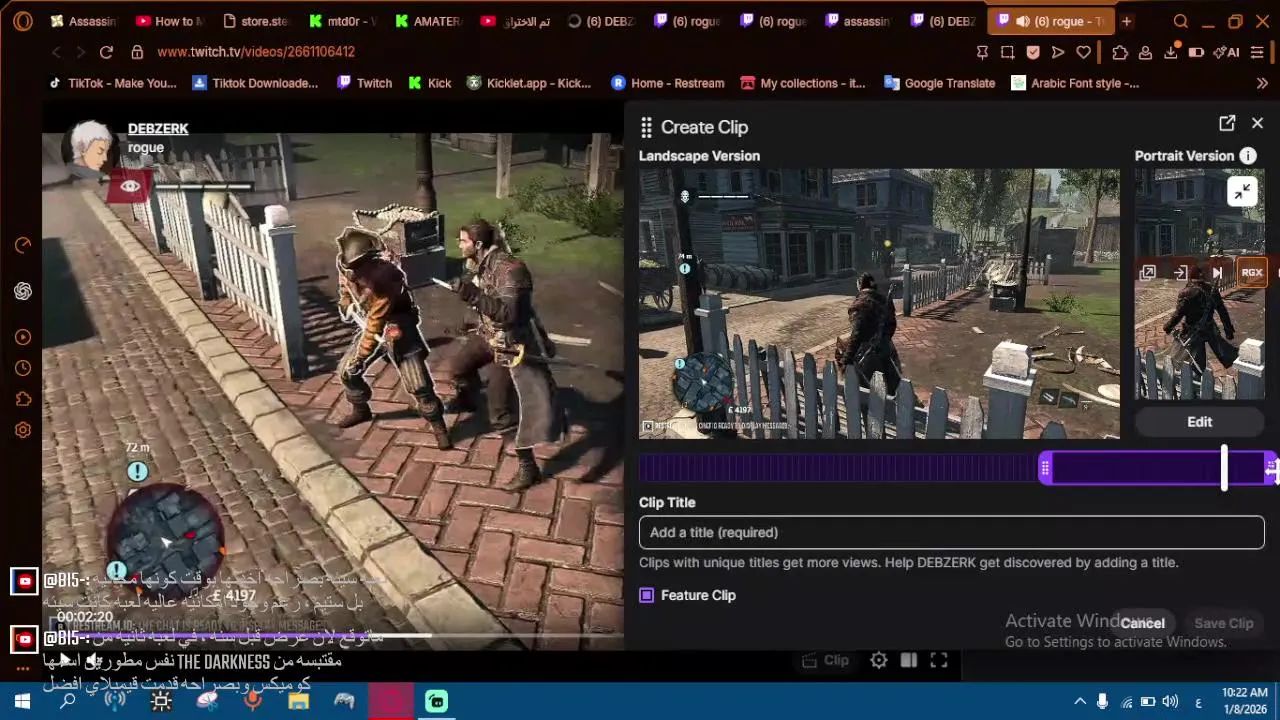The image size is (1280, 720).
Task: Open the ad blocker shield icon
Action: 1033,52
